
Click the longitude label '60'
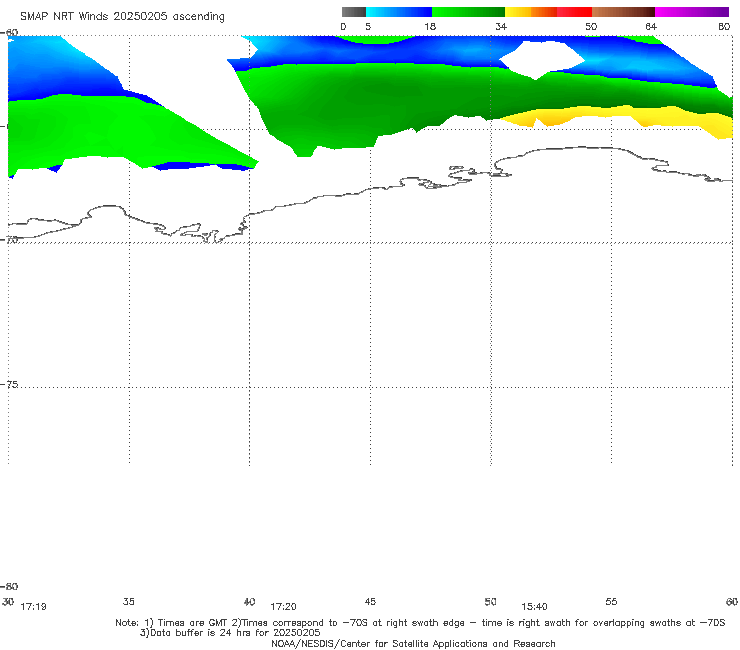[x=732, y=602]
